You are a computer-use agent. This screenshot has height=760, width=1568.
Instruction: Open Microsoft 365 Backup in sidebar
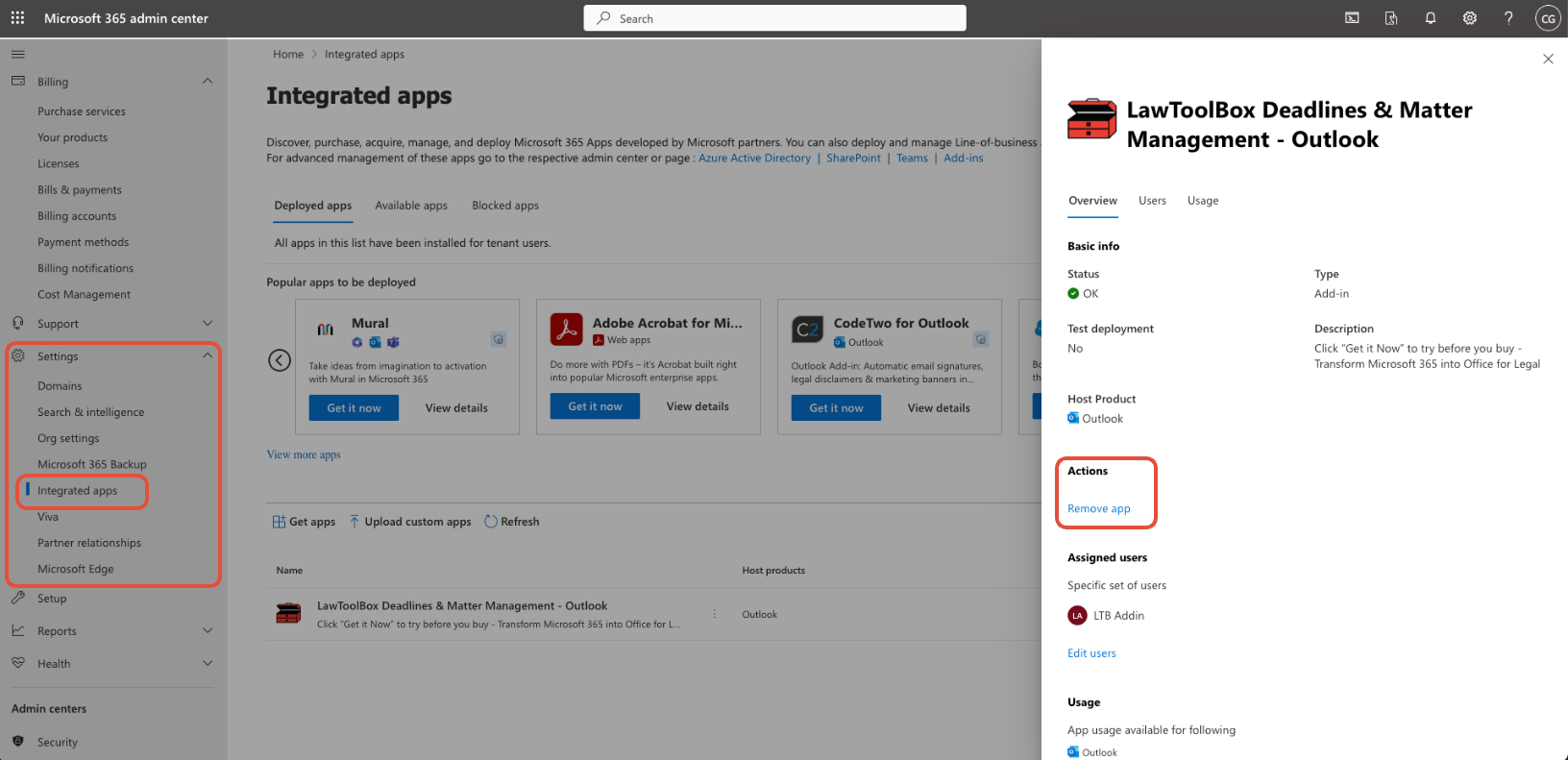(92, 464)
